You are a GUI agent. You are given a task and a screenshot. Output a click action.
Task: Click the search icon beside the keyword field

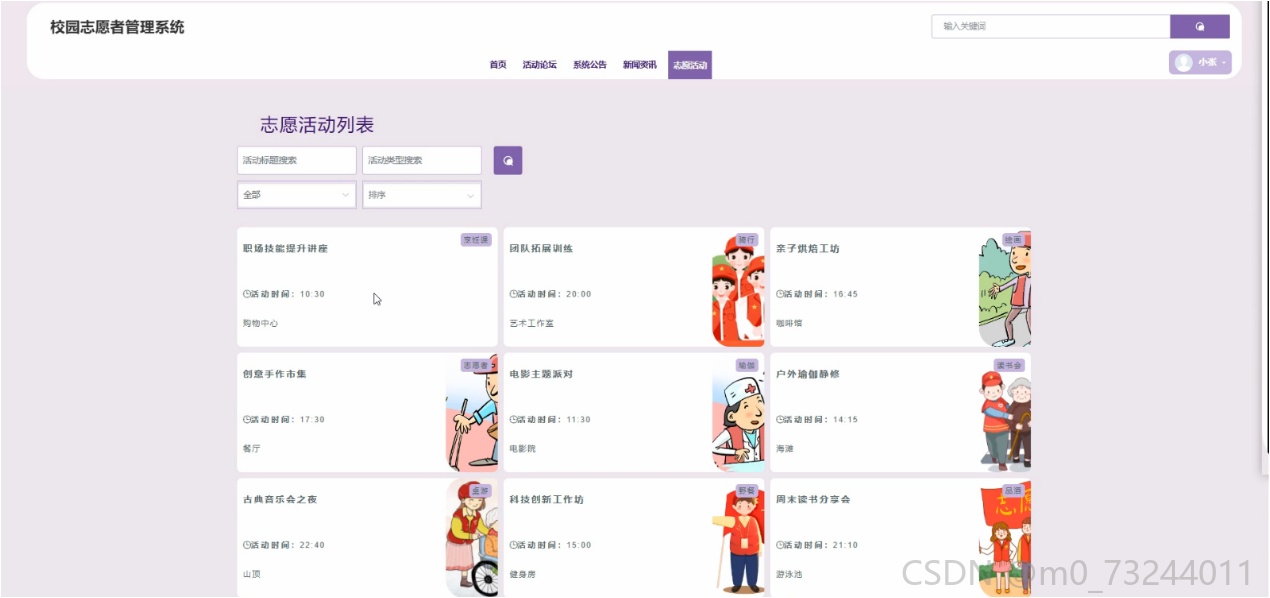coord(1199,27)
